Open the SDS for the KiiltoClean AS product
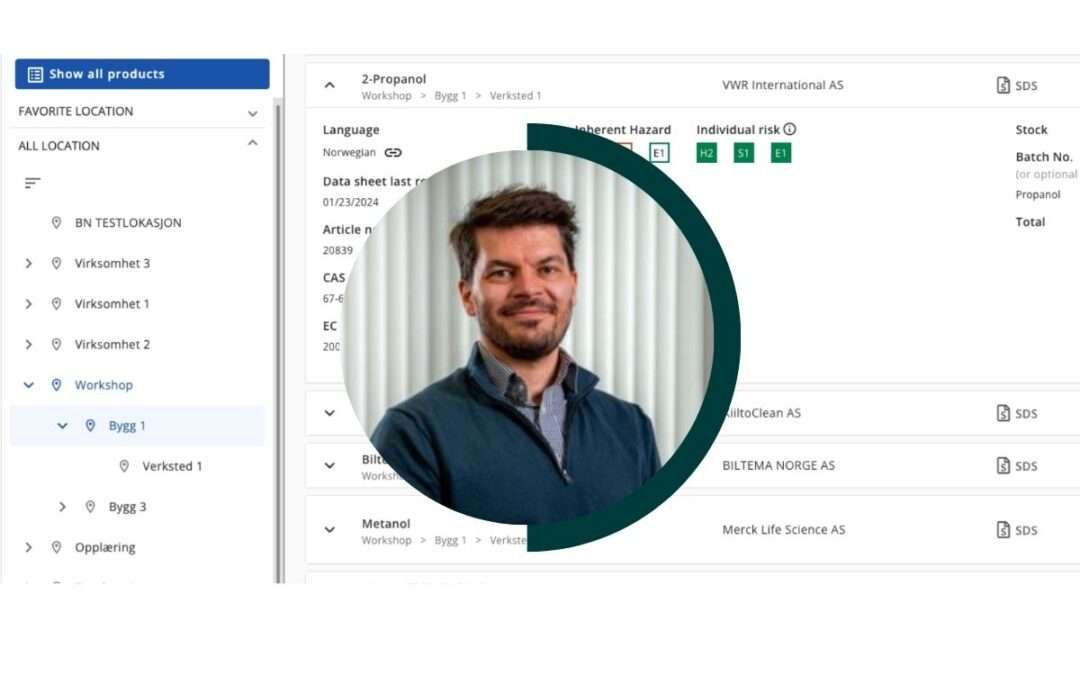 pos(1016,413)
